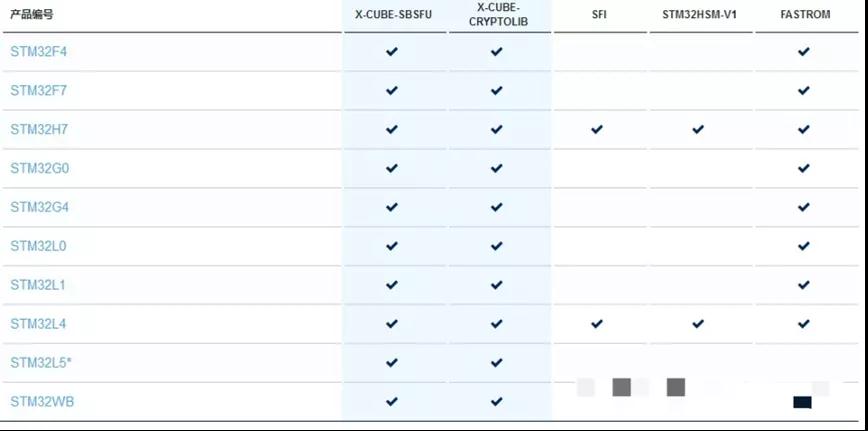Screen dimensions: 868x431
Task: Click the STM32L1 product link
Action: [38, 285]
